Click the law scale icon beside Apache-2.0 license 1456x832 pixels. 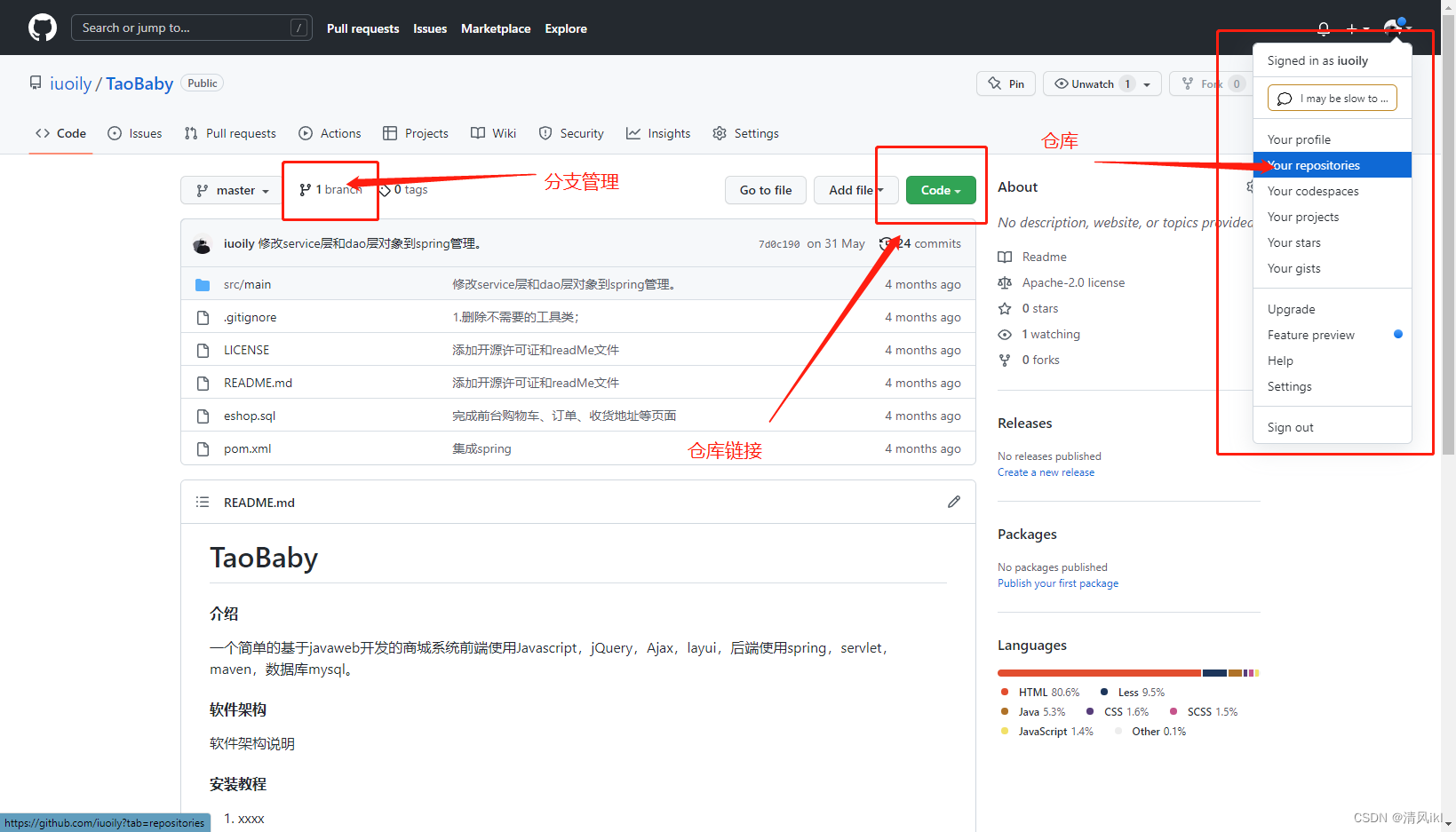click(1005, 282)
